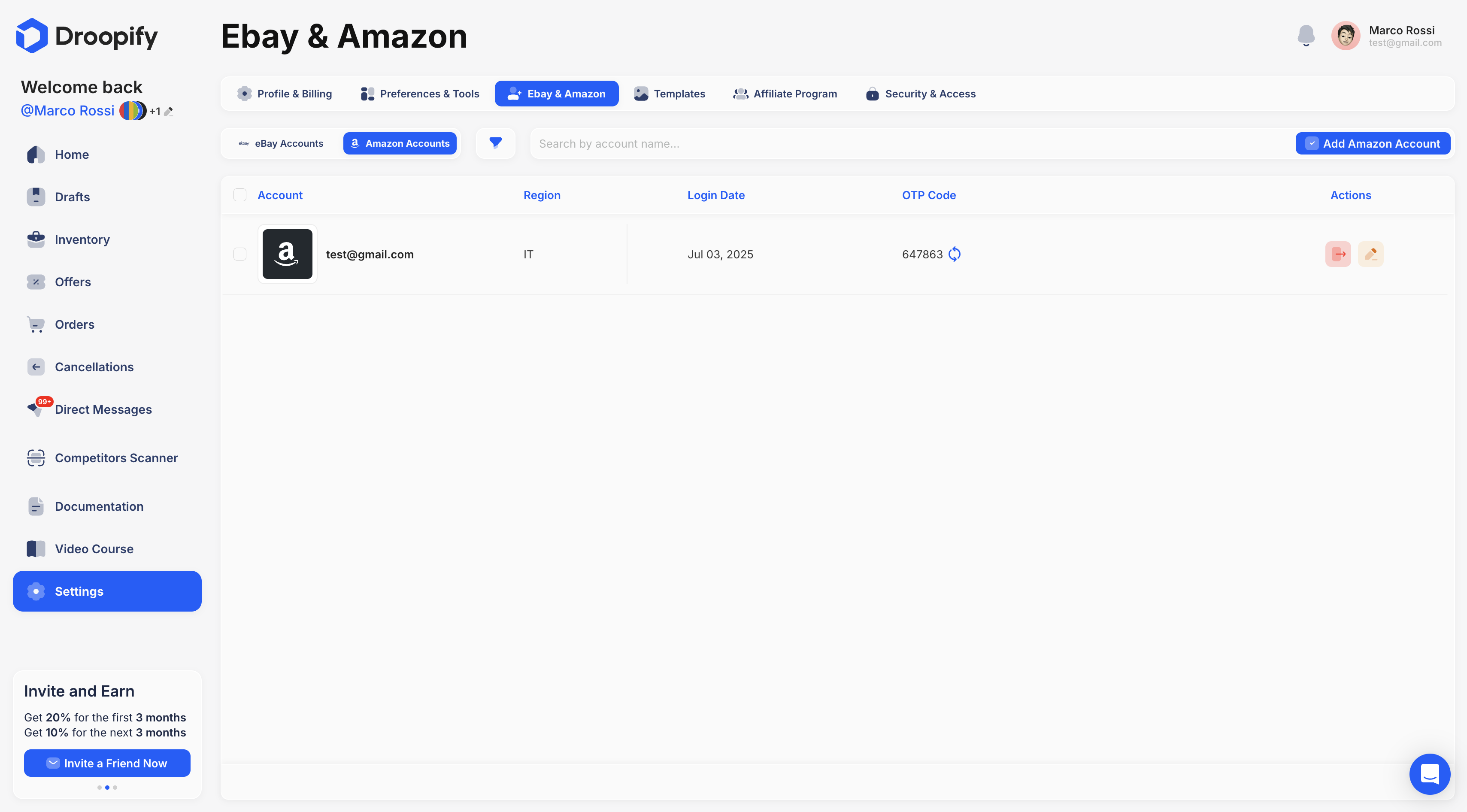The height and width of the screenshot is (812, 1467).
Task: Click test@gmail.com account name
Action: point(370,255)
